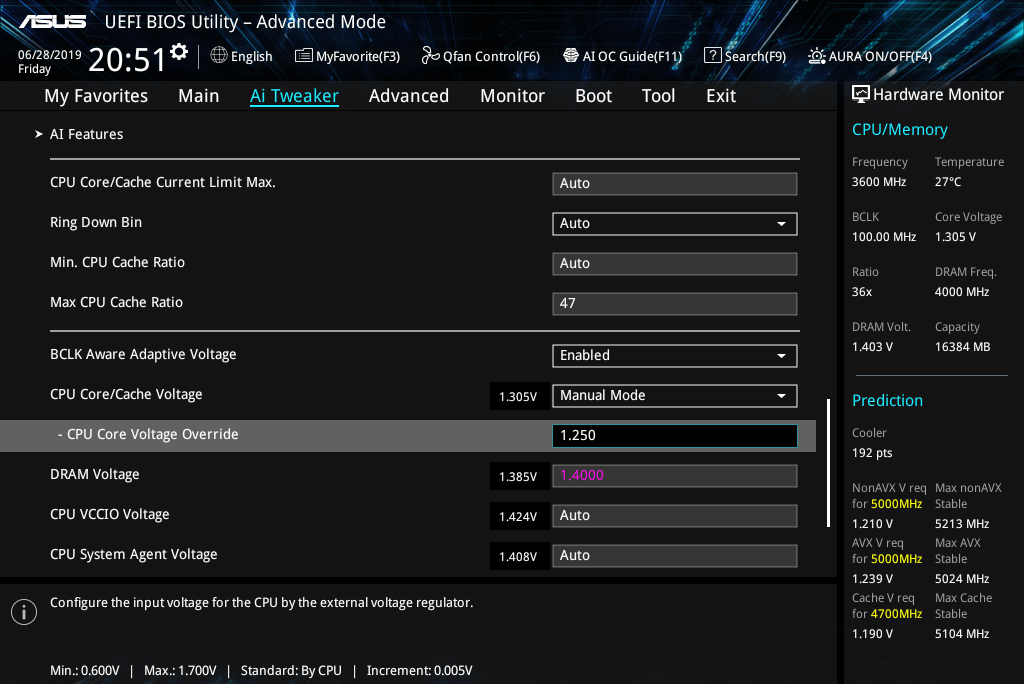Select the CPU System Agent Voltage label

click(x=134, y=554)
